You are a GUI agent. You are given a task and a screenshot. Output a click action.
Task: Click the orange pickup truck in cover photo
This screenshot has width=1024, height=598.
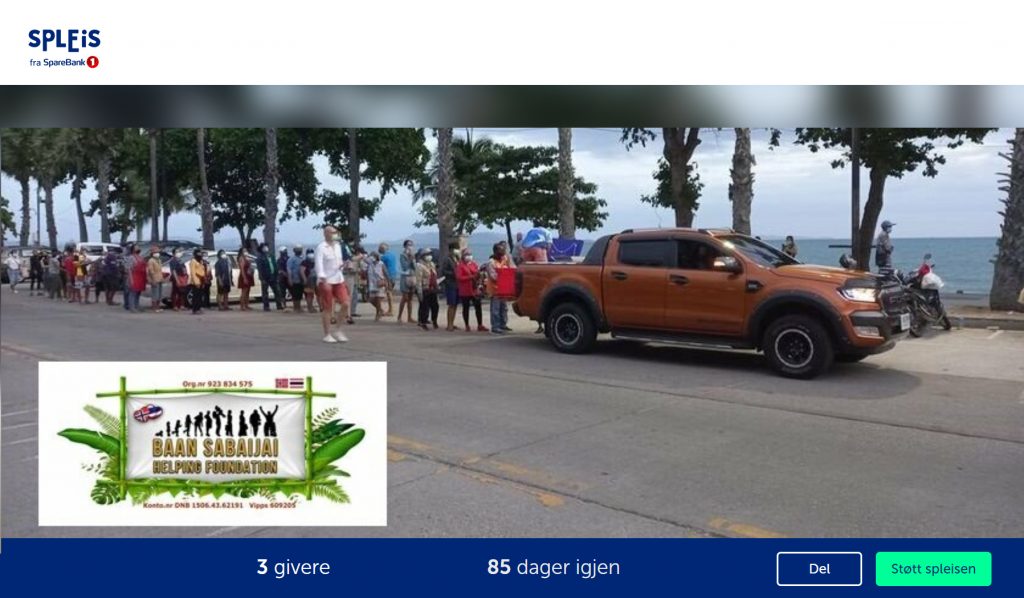click(711, 298)
